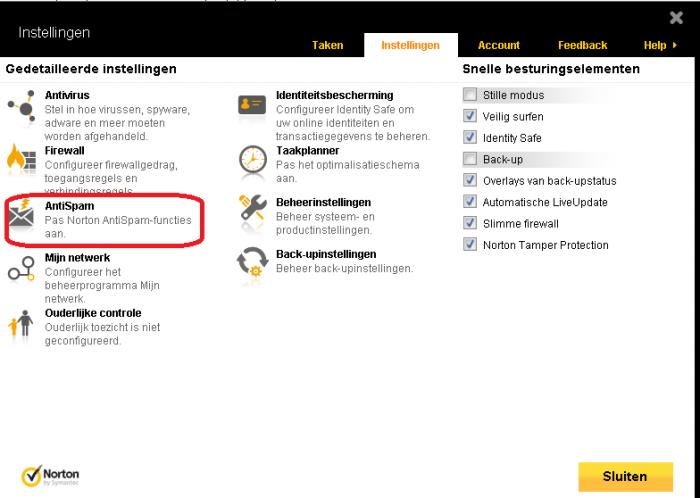Click the AntiSpam heading

pos(69,206)
